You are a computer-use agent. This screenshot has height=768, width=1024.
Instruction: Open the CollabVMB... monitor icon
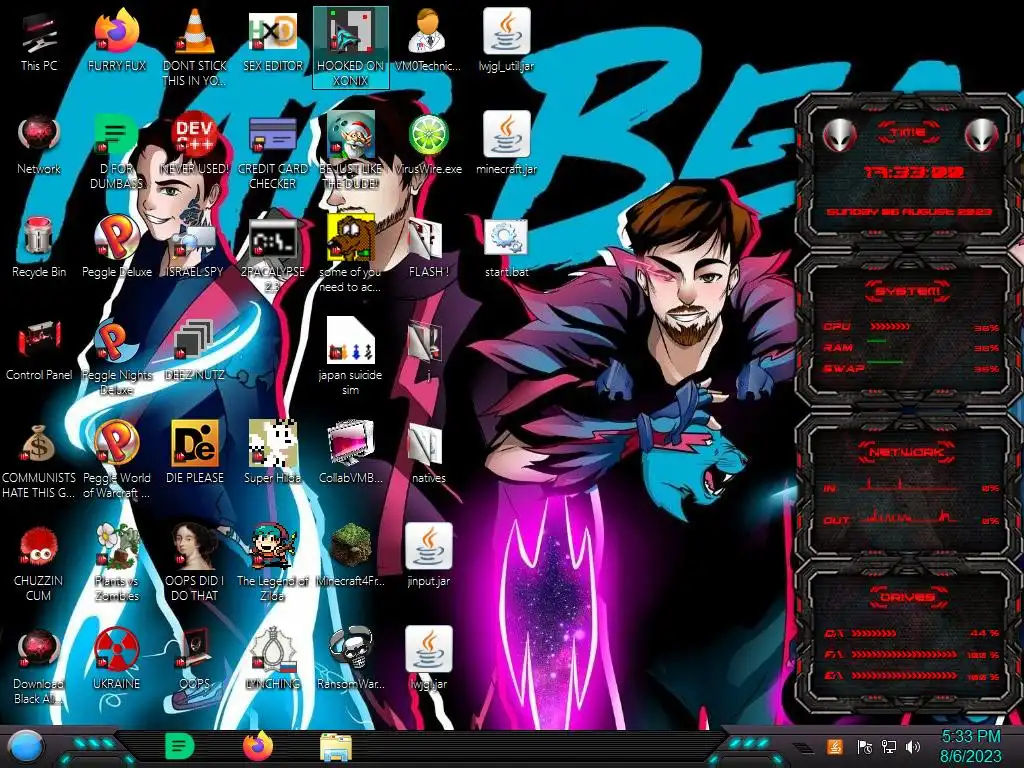click(x=351, y=452)
